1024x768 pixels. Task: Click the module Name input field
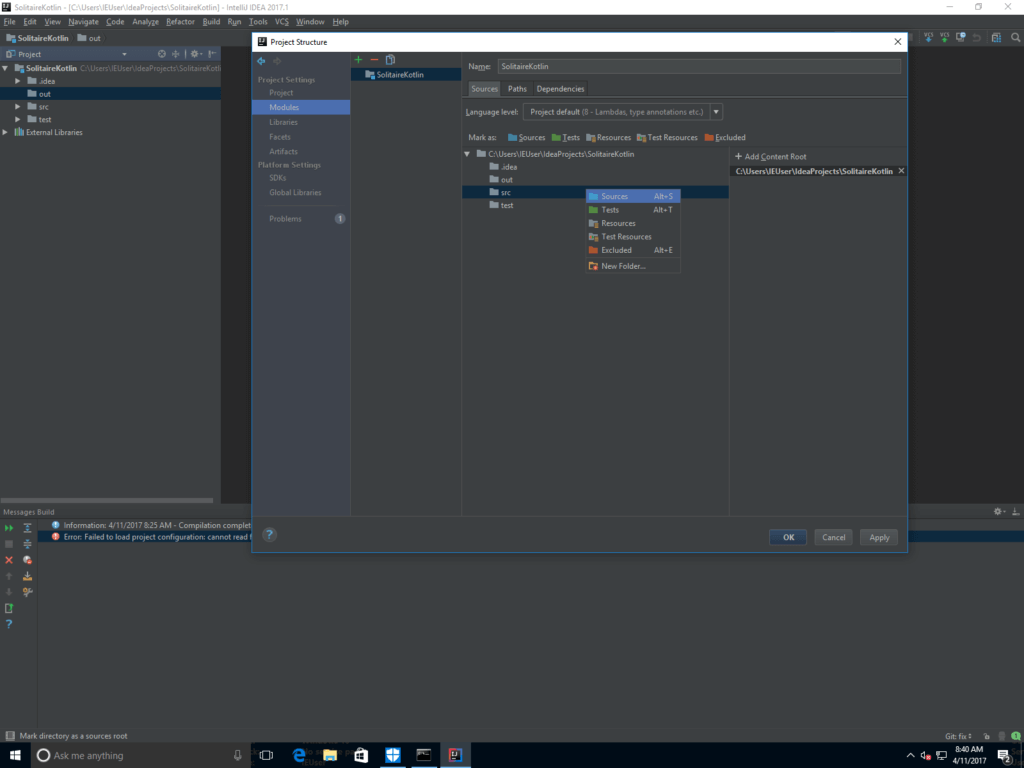(x=699, y=67)
